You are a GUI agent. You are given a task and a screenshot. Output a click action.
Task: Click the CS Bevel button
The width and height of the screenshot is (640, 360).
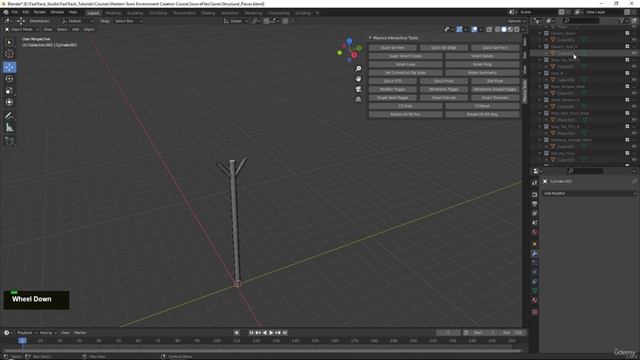482,106
